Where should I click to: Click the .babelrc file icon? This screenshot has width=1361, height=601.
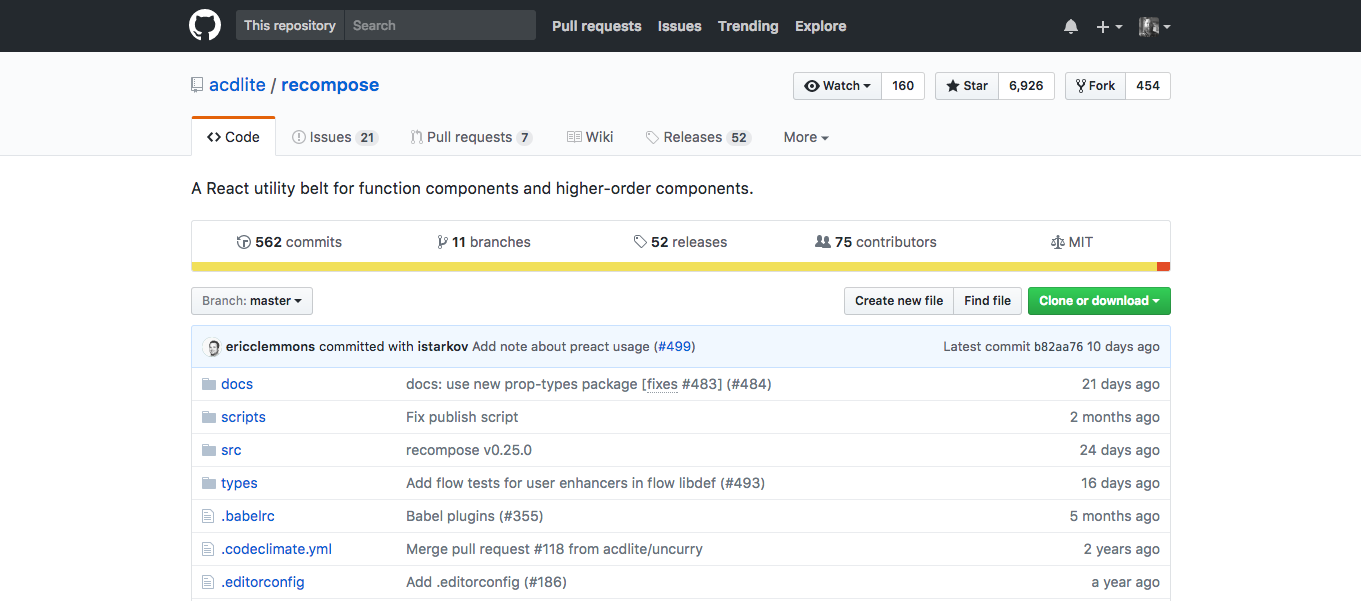click(208, 516)
